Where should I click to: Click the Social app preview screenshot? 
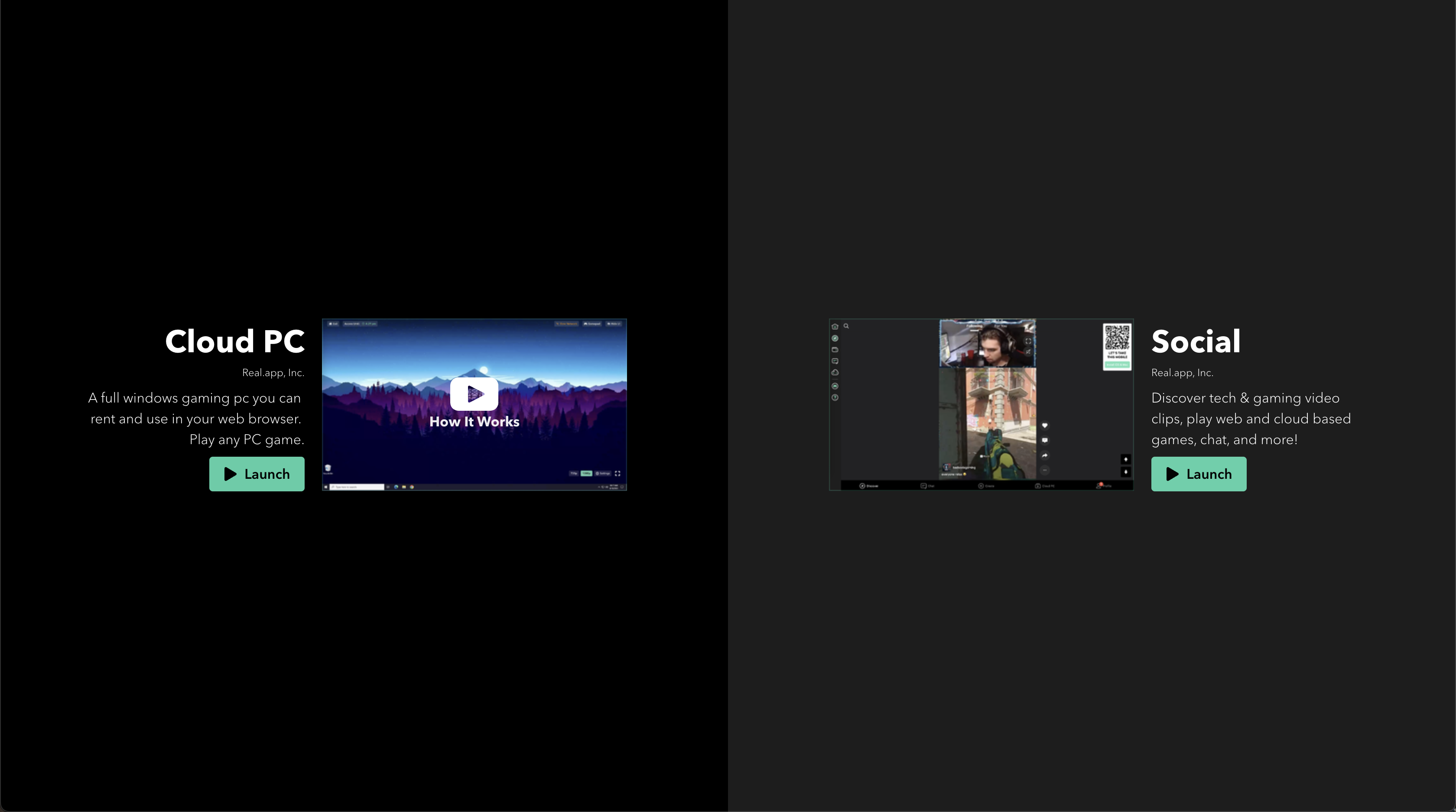pos(981,404)
